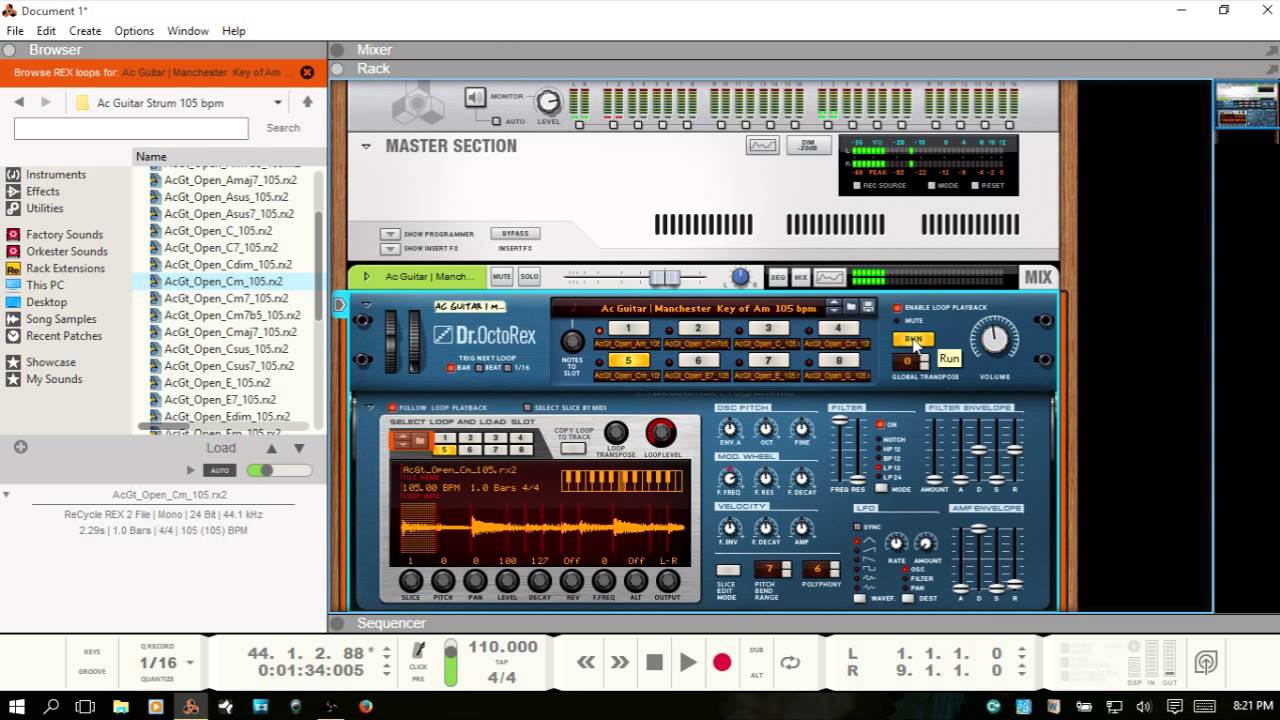The height and width of the screenshot is (720, 1280).
Task: Start playback with the transport play button
Action: (x=688, y=662)
